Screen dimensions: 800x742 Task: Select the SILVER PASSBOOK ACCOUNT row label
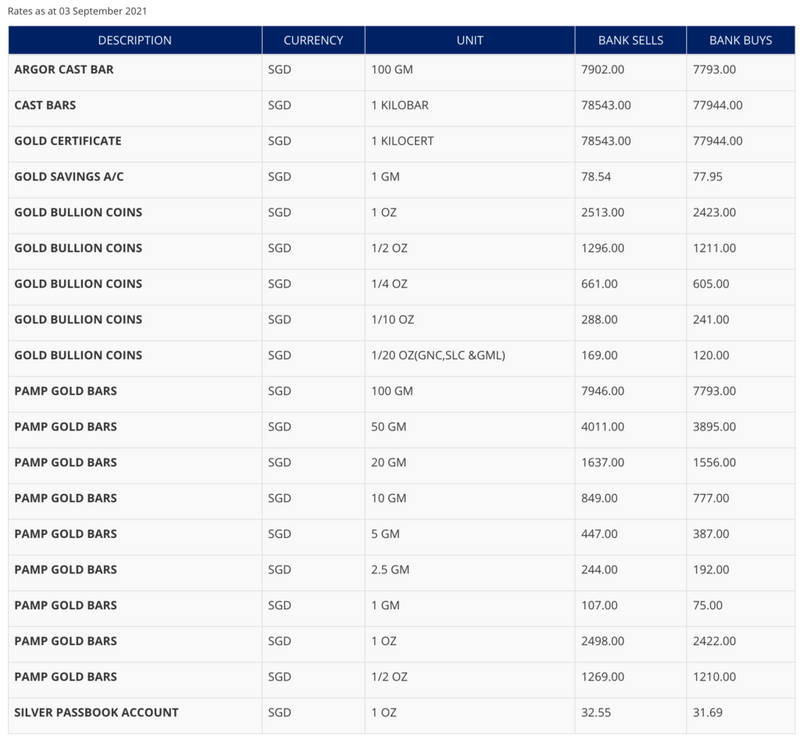point(96,712)
